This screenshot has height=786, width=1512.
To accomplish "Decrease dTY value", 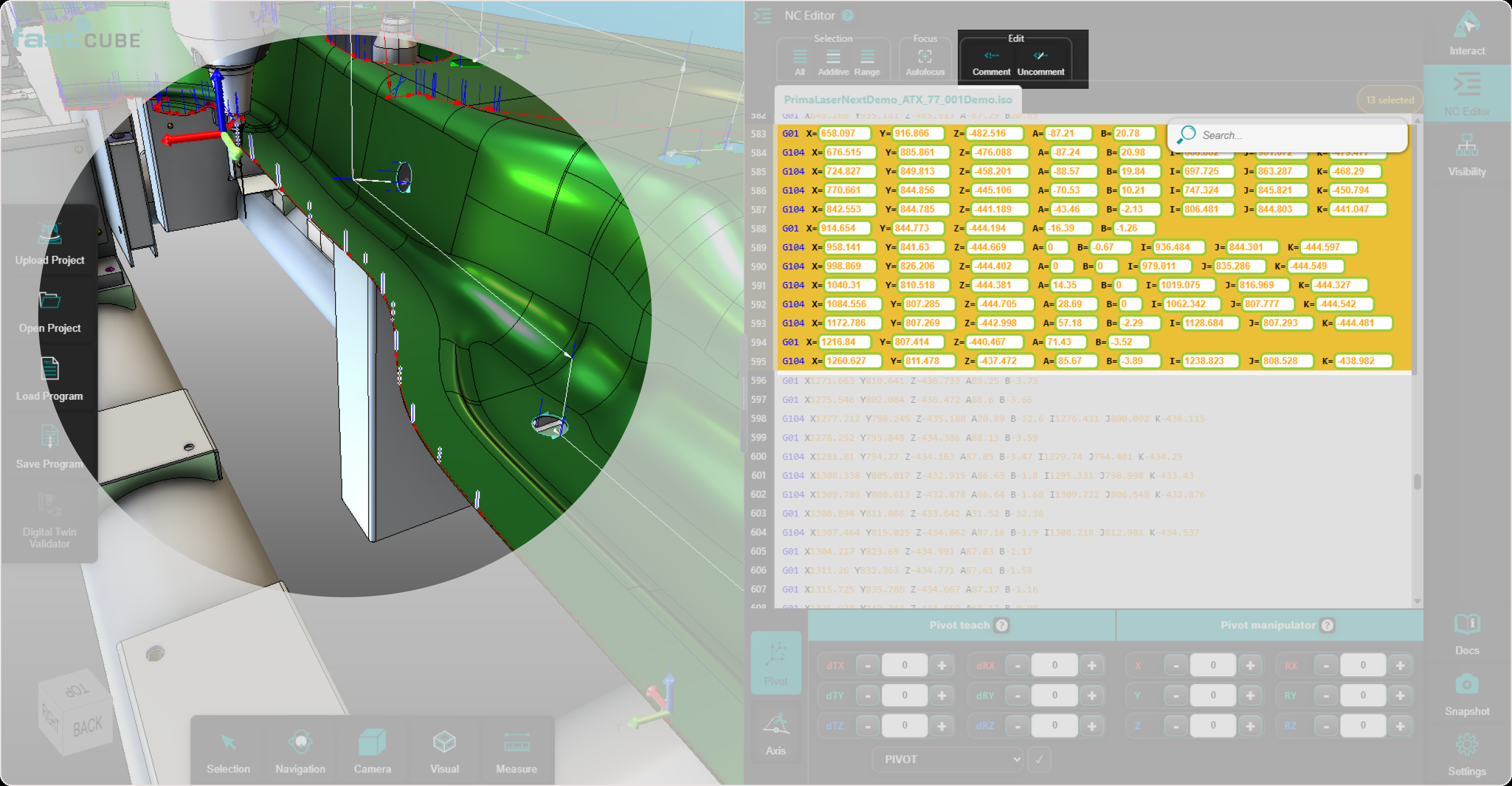I will 868,696.
